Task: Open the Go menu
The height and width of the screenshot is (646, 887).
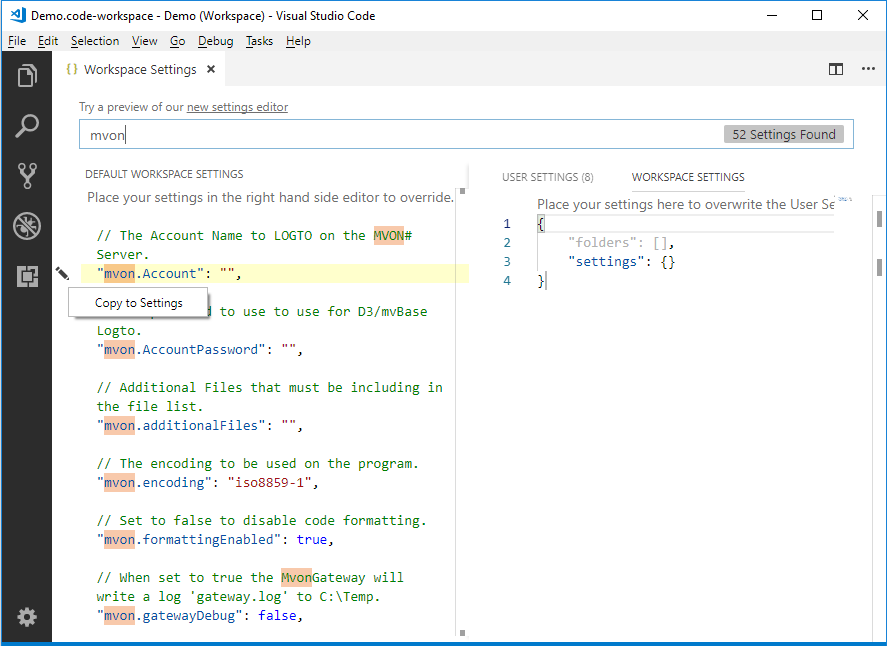Action: [178, 41]
